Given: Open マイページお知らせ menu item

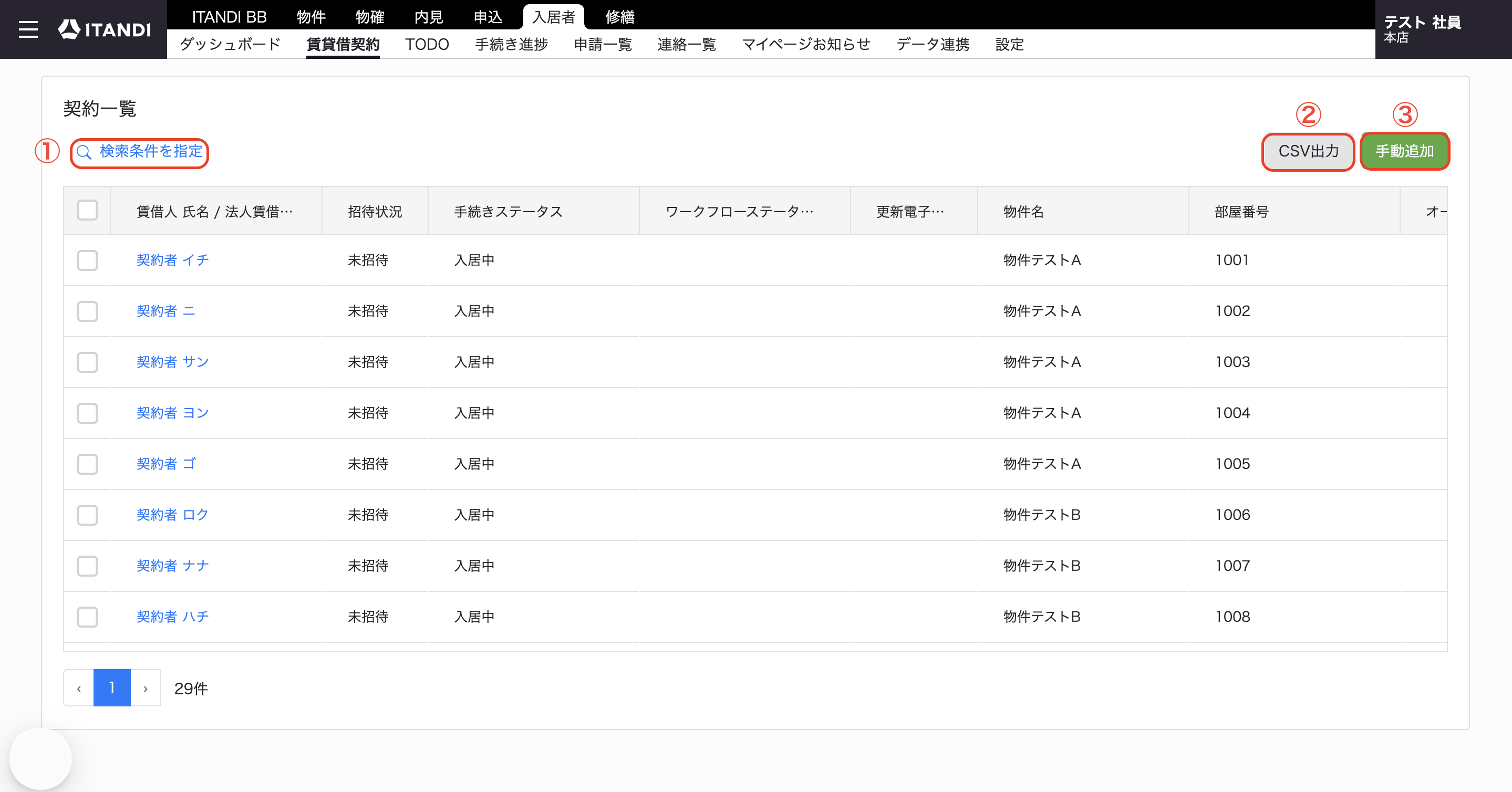Looking at the screenshot, I should pyautogui.click(x=806, y=45).
